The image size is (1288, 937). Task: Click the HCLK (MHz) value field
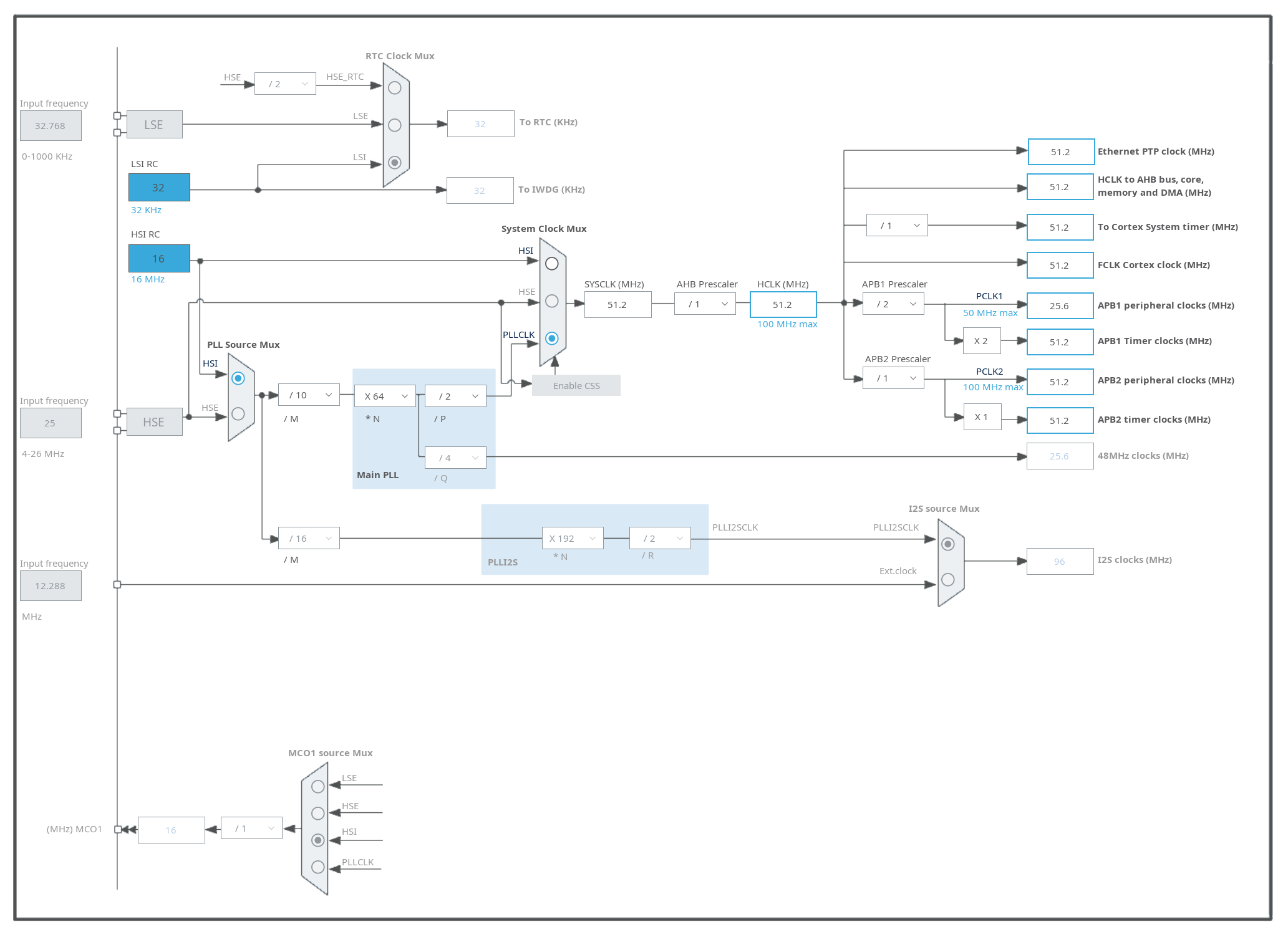click(783, 305)
